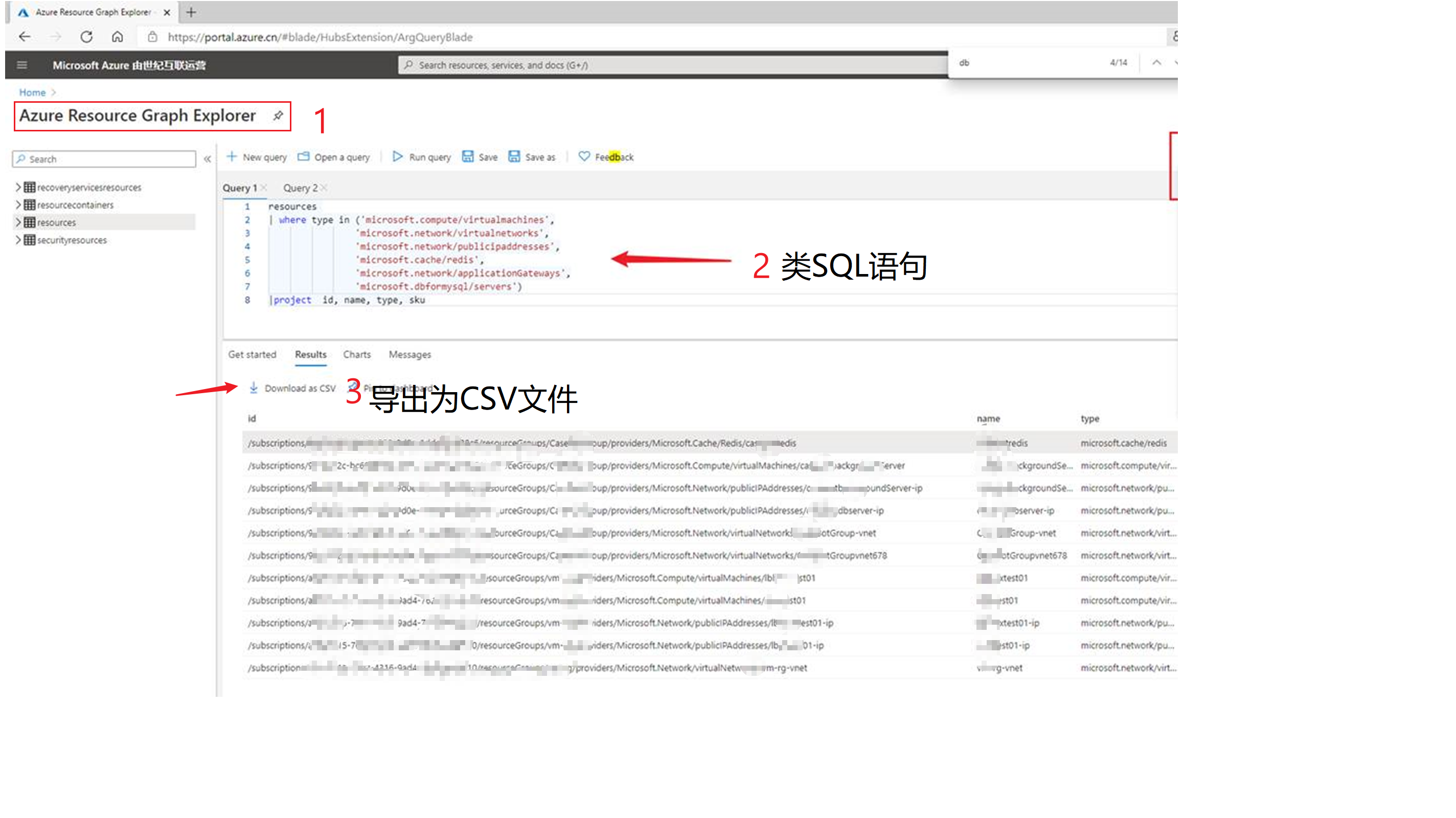Screen dimensions: 1456x818
Task: Switch to the Query 2 tab
Action: click(x=300, y=188)
